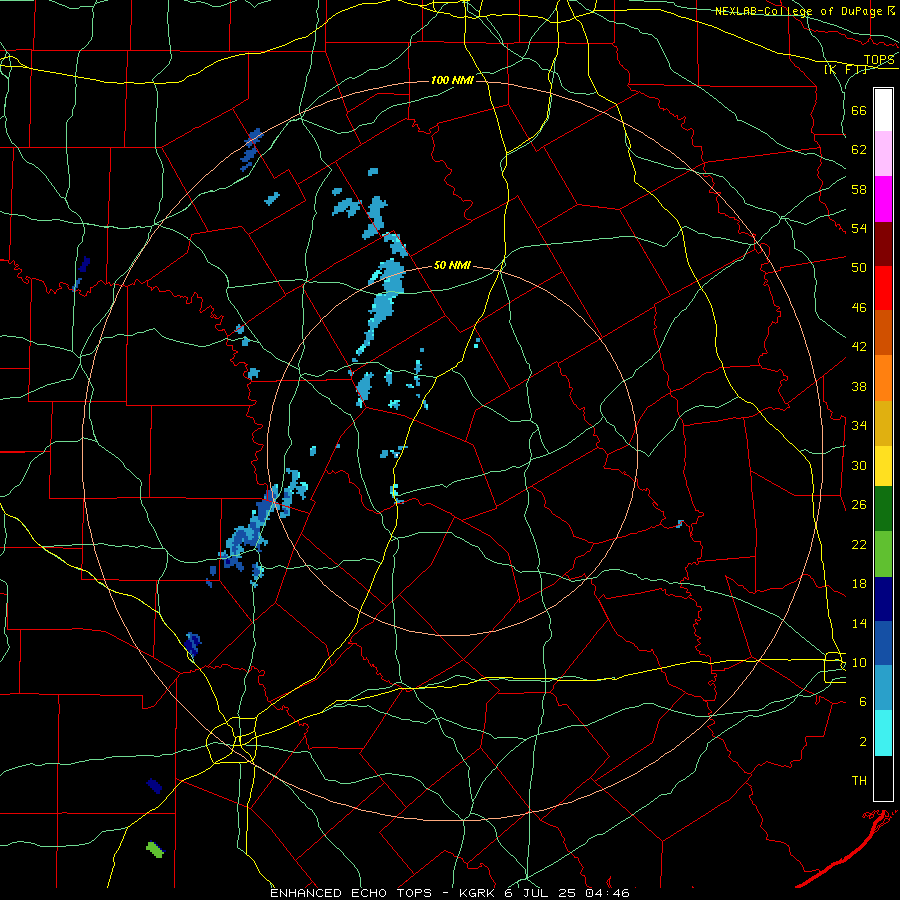Click the 'ENHANCED ECHO TOPS' caption text
This screenshot has width=900, height=900.
(351, 893)
